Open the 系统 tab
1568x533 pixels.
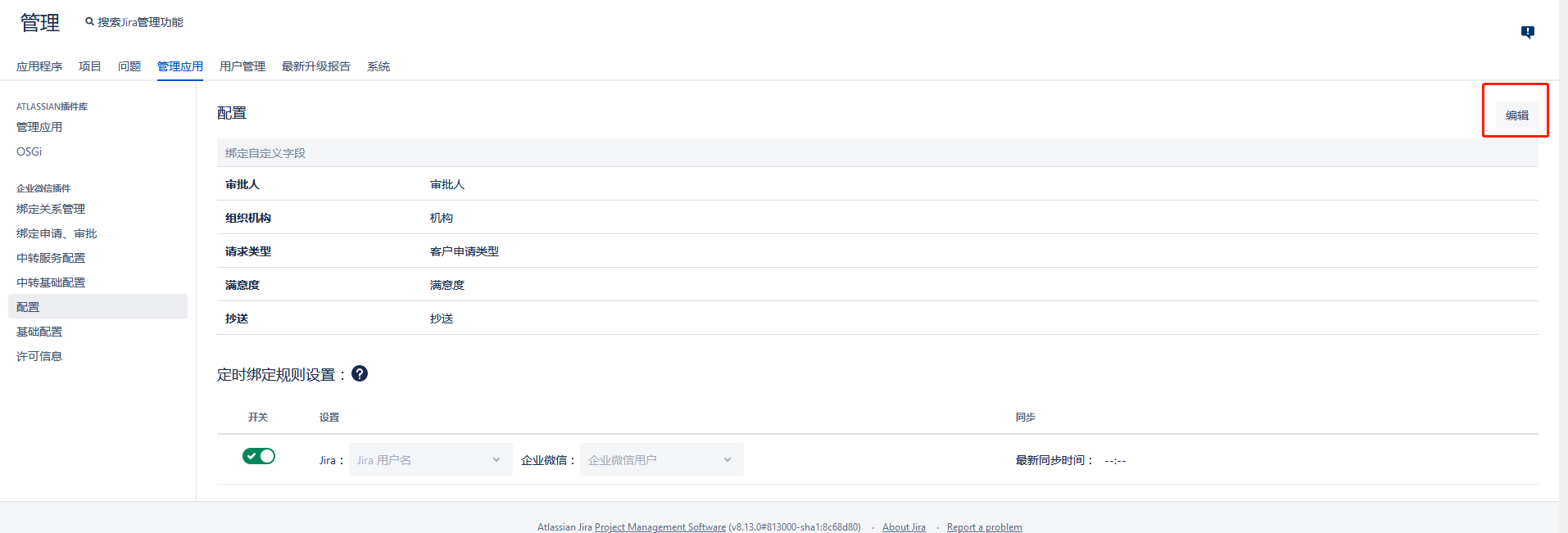[378, 66]
